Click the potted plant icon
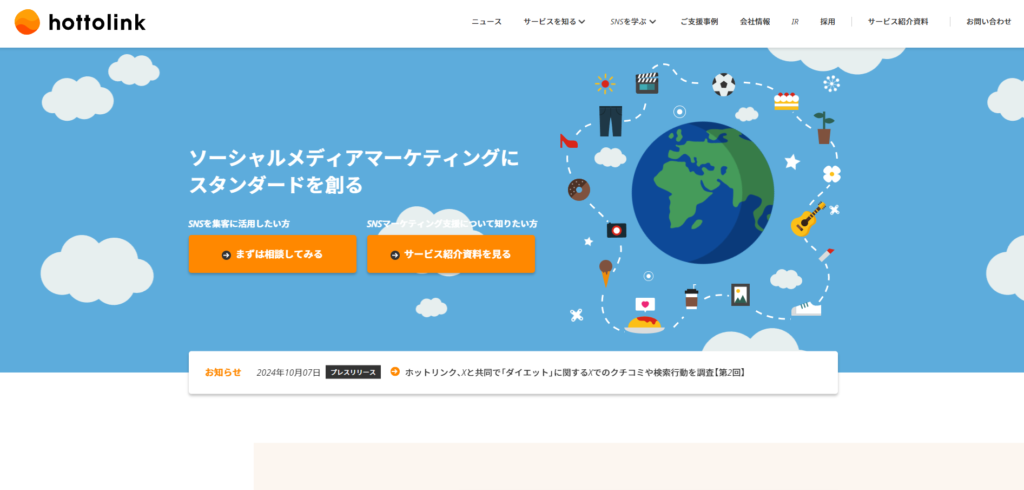 pos(824,128)
